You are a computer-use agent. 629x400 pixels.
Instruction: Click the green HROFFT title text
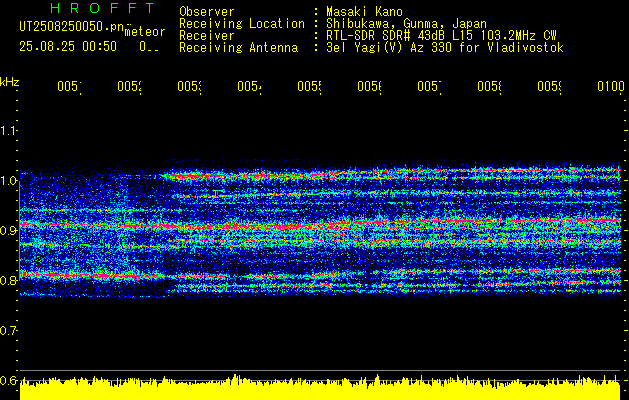pyautogui.click(x=102, y=8)
